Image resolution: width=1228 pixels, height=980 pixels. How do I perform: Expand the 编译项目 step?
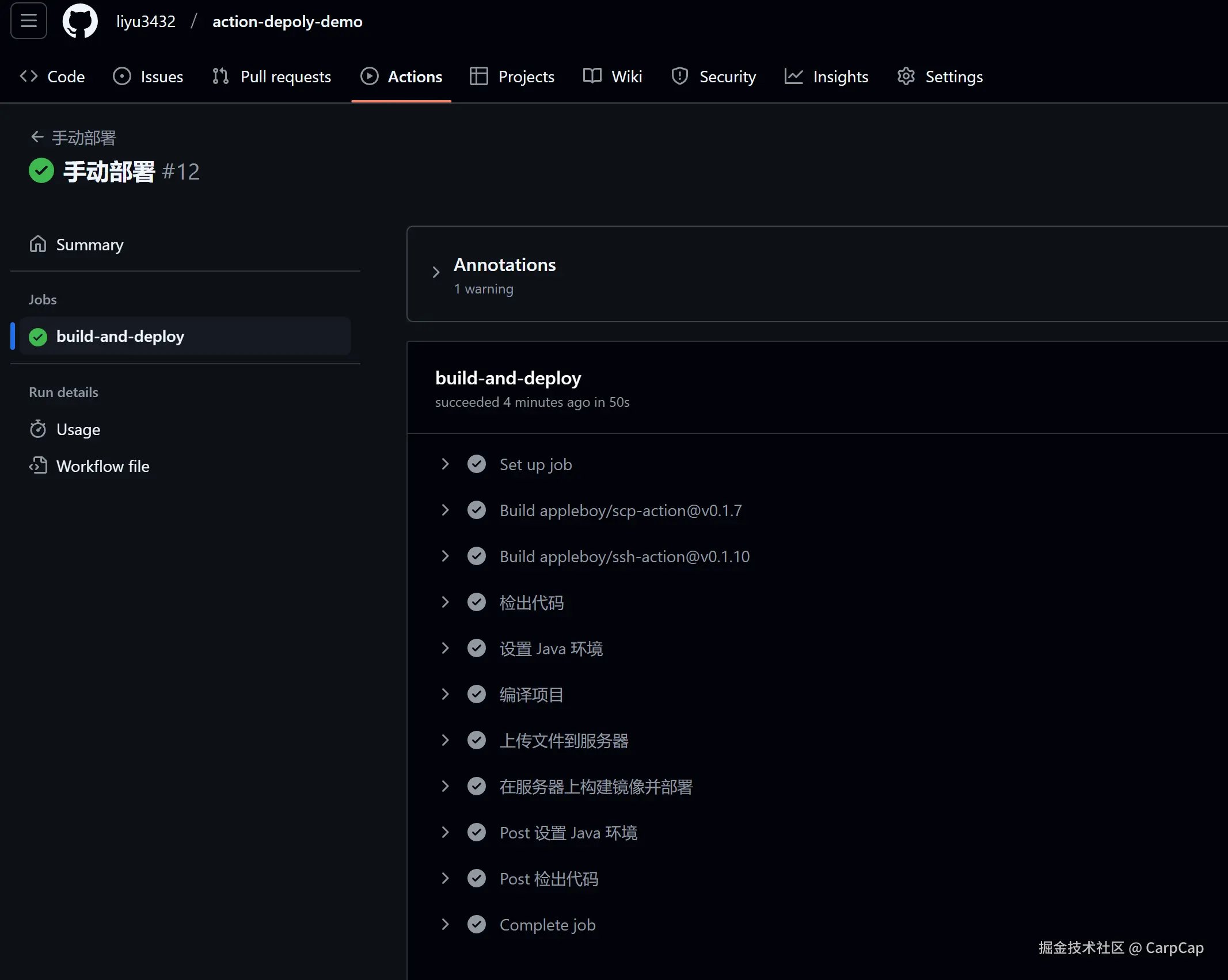tap(445, 694)
